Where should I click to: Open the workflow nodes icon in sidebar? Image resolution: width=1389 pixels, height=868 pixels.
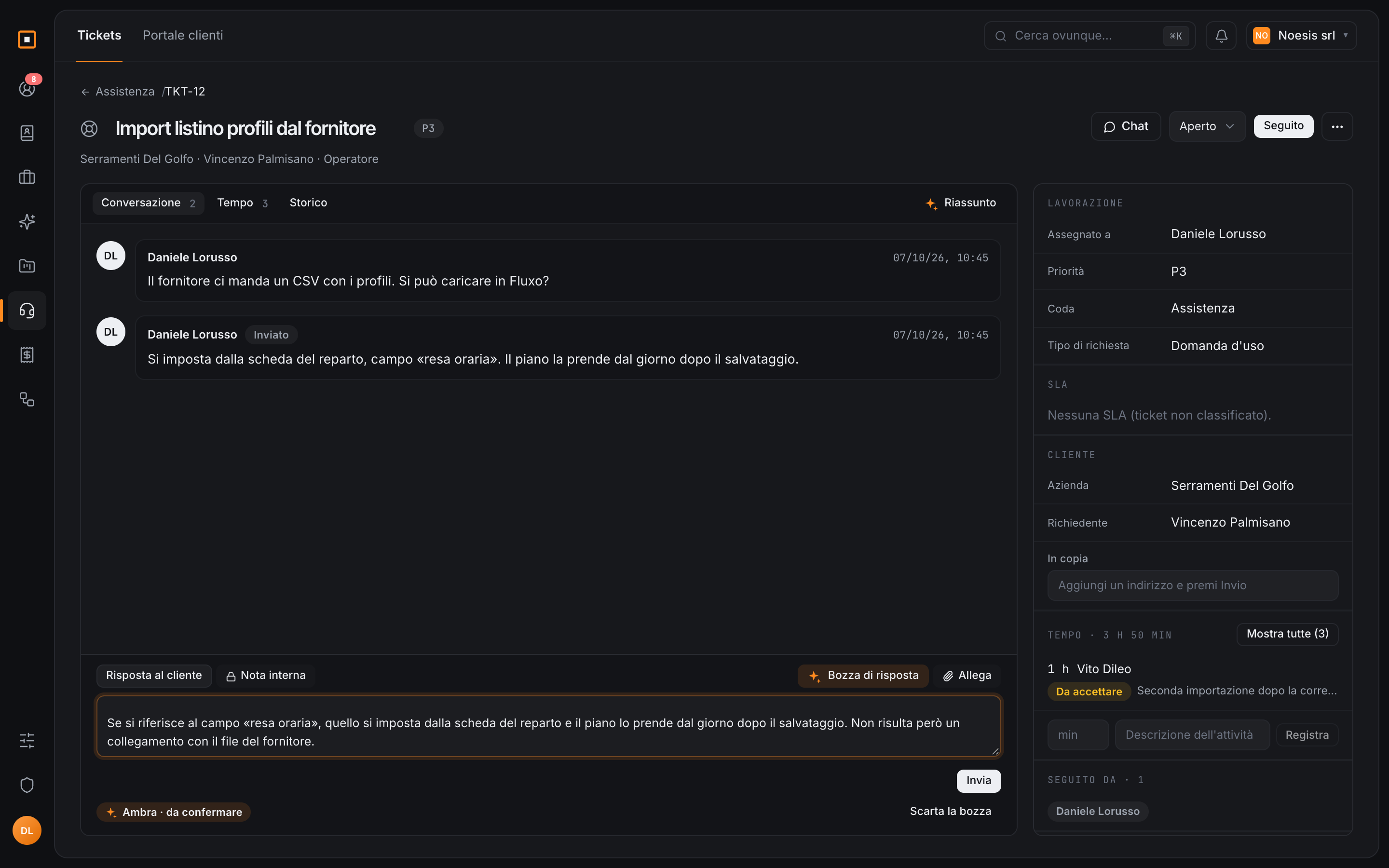pos(27,399)
